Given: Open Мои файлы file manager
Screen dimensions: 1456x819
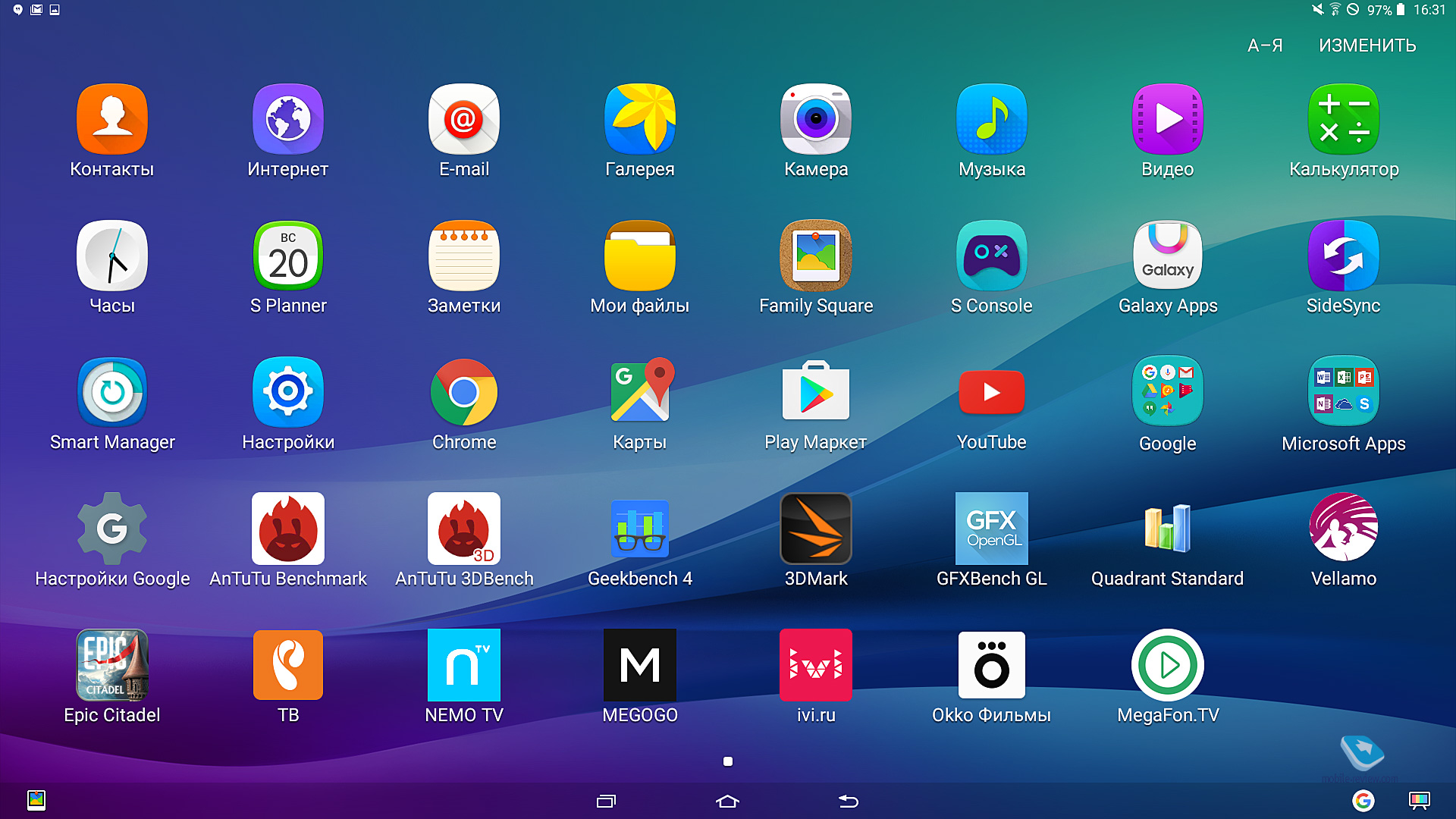Looking at the screenshot, I should [640, 256].
